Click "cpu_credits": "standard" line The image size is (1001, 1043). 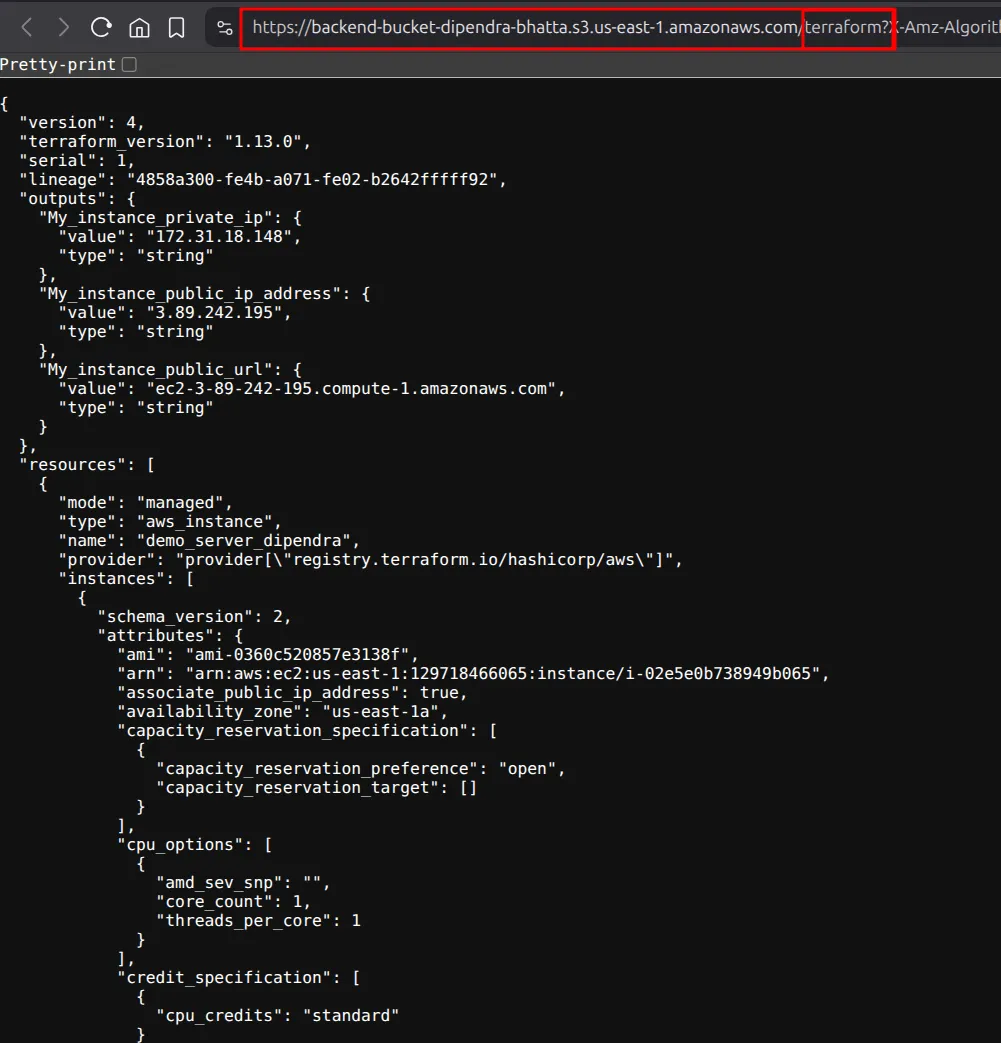click(x=277, y=1016)
